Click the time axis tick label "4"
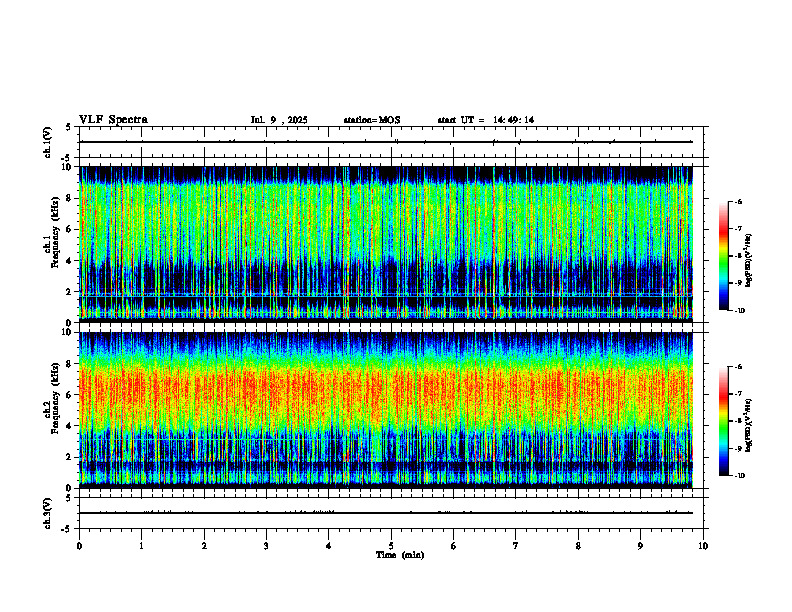The image size is (792, 612). 329,546
